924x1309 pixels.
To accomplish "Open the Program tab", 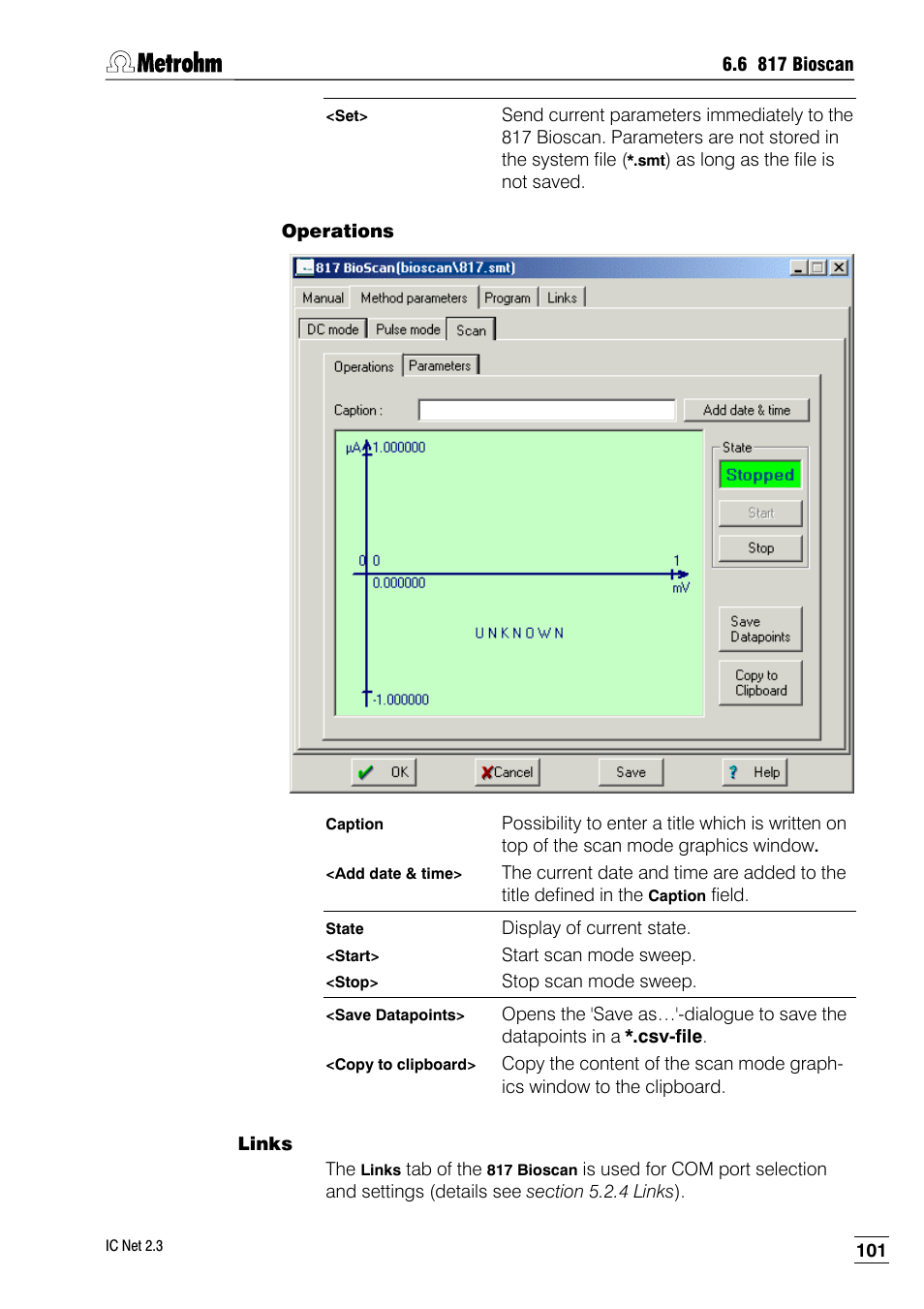I will tap(508, 297).
